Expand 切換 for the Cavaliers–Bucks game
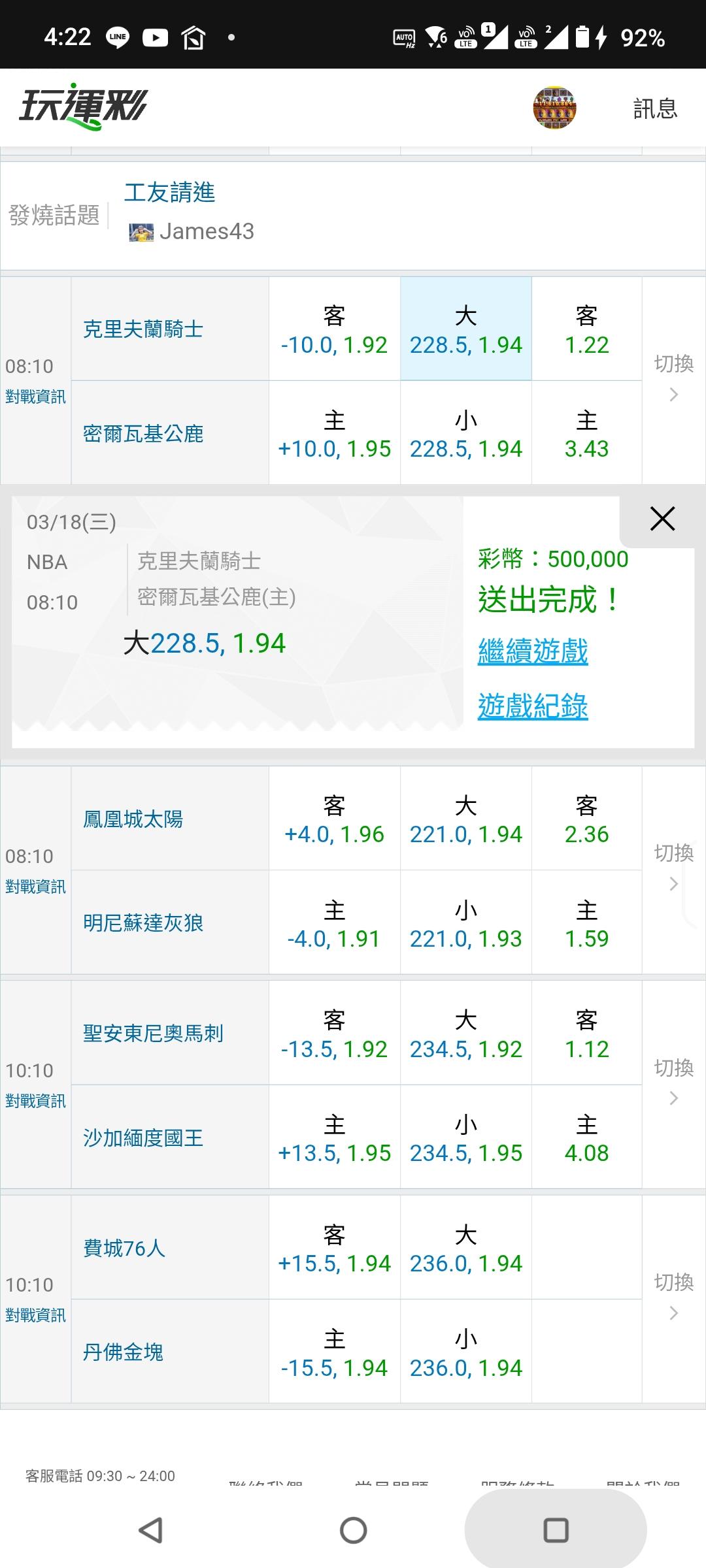706x1568 pixels. coord(674,379)
